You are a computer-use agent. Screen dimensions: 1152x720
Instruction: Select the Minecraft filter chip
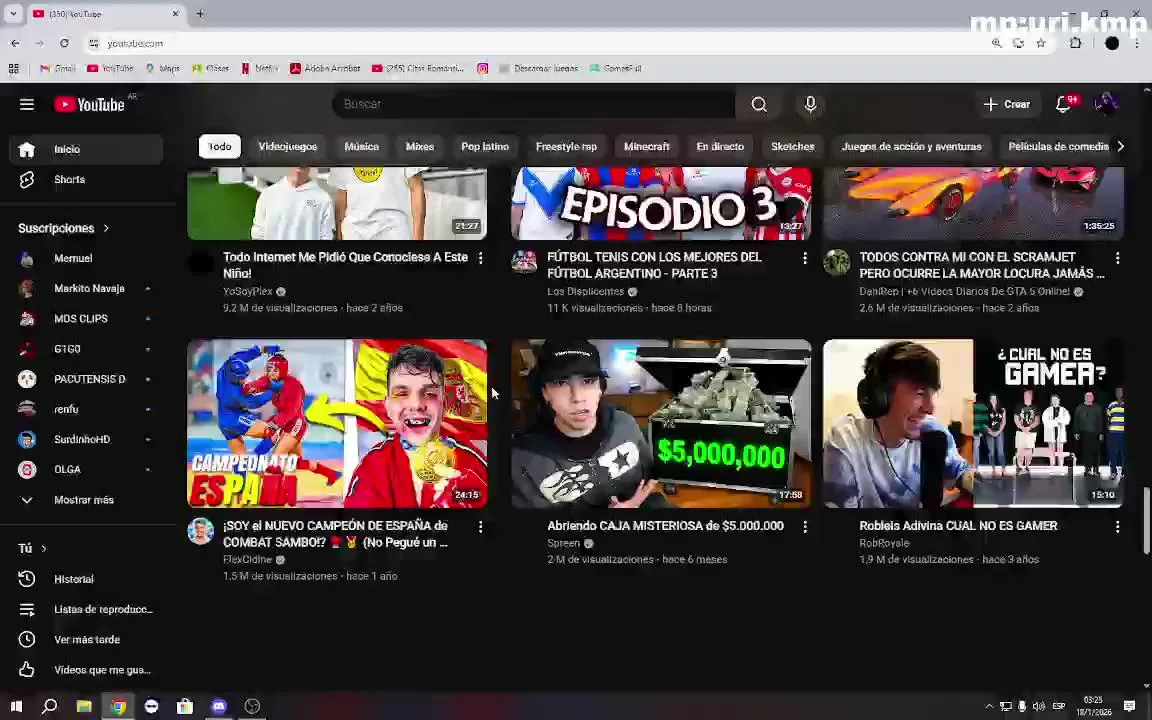coord(647,146)
